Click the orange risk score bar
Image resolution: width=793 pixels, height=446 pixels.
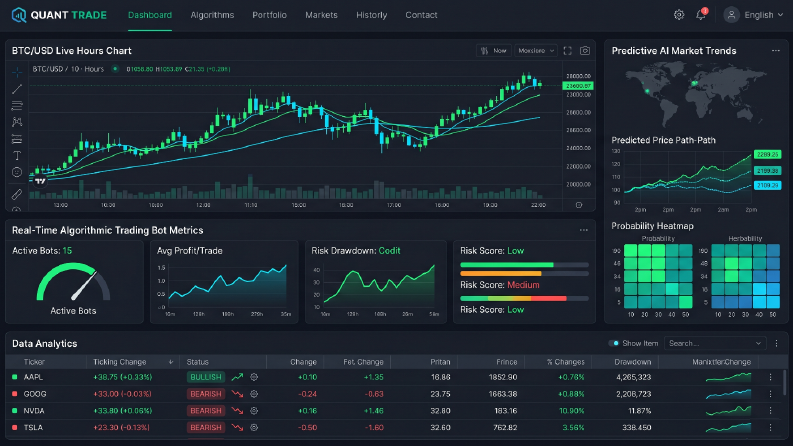[x=524, y=274]
